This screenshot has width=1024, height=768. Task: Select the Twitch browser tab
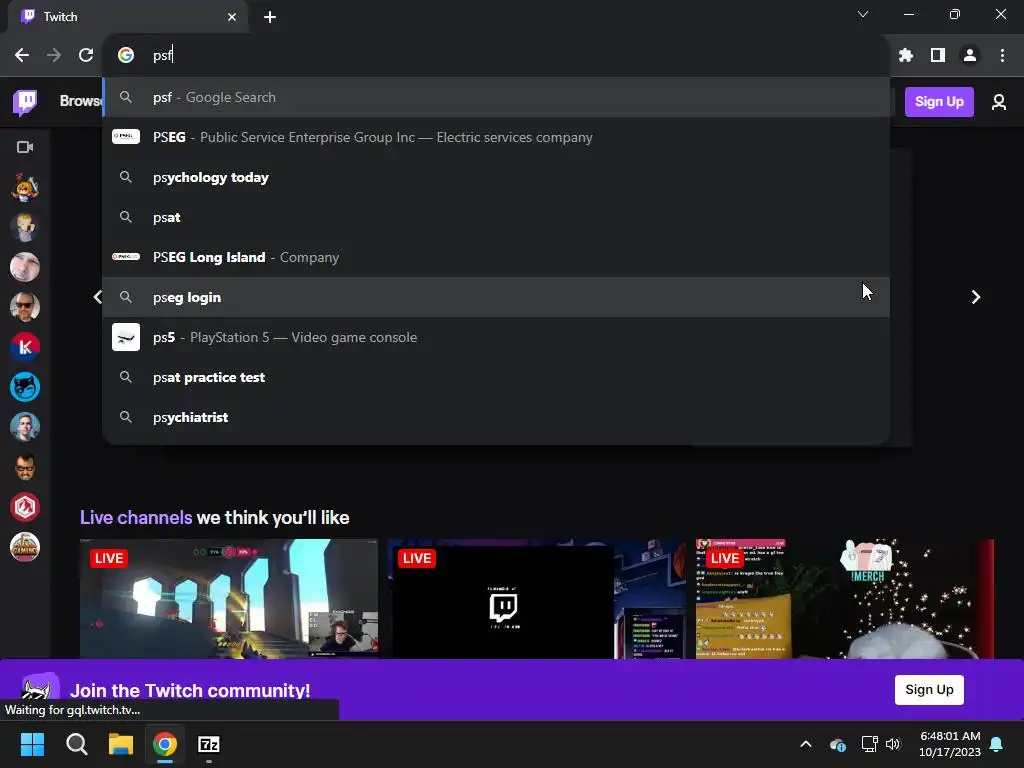click(127, 17)
